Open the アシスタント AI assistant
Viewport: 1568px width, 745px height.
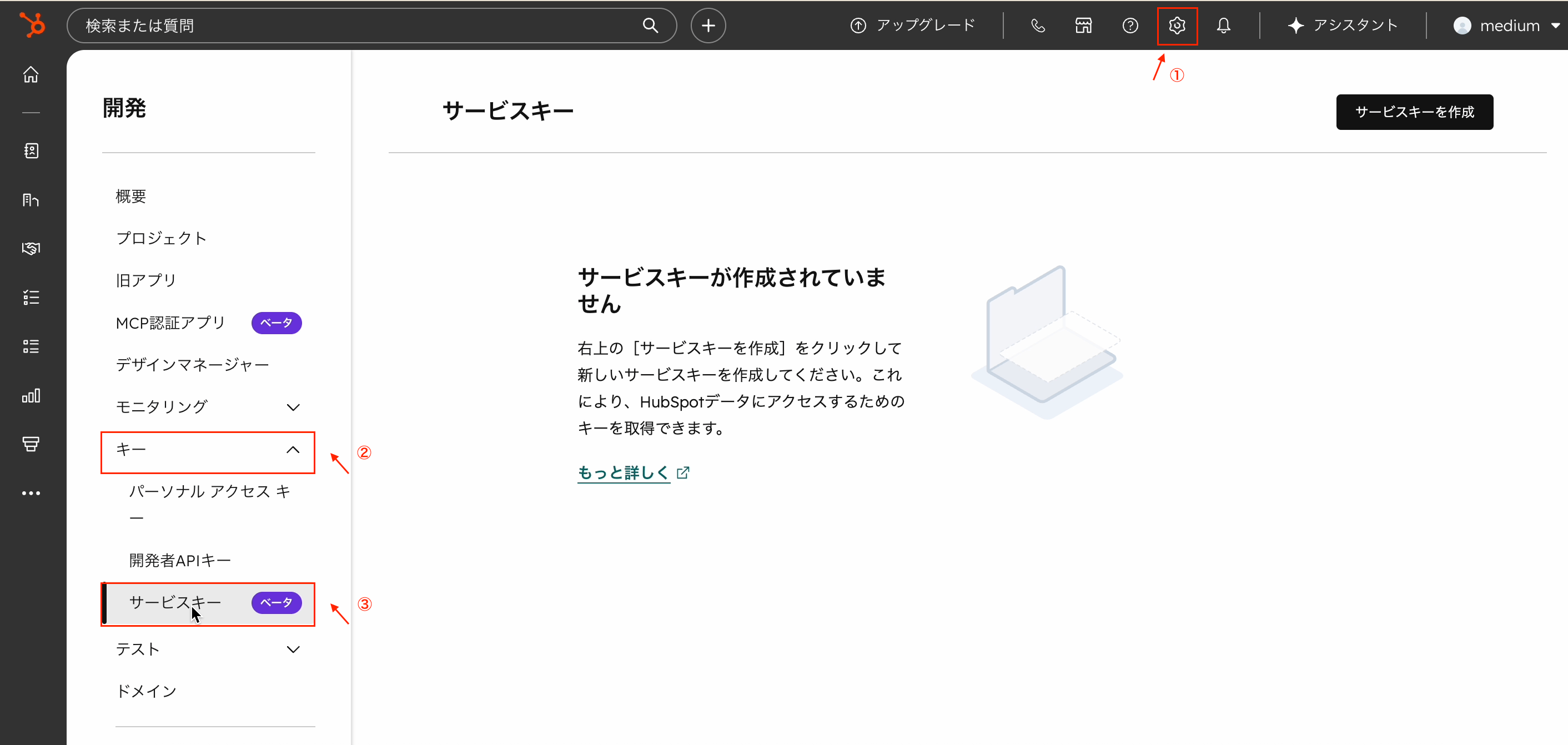tap(1342, 26)
